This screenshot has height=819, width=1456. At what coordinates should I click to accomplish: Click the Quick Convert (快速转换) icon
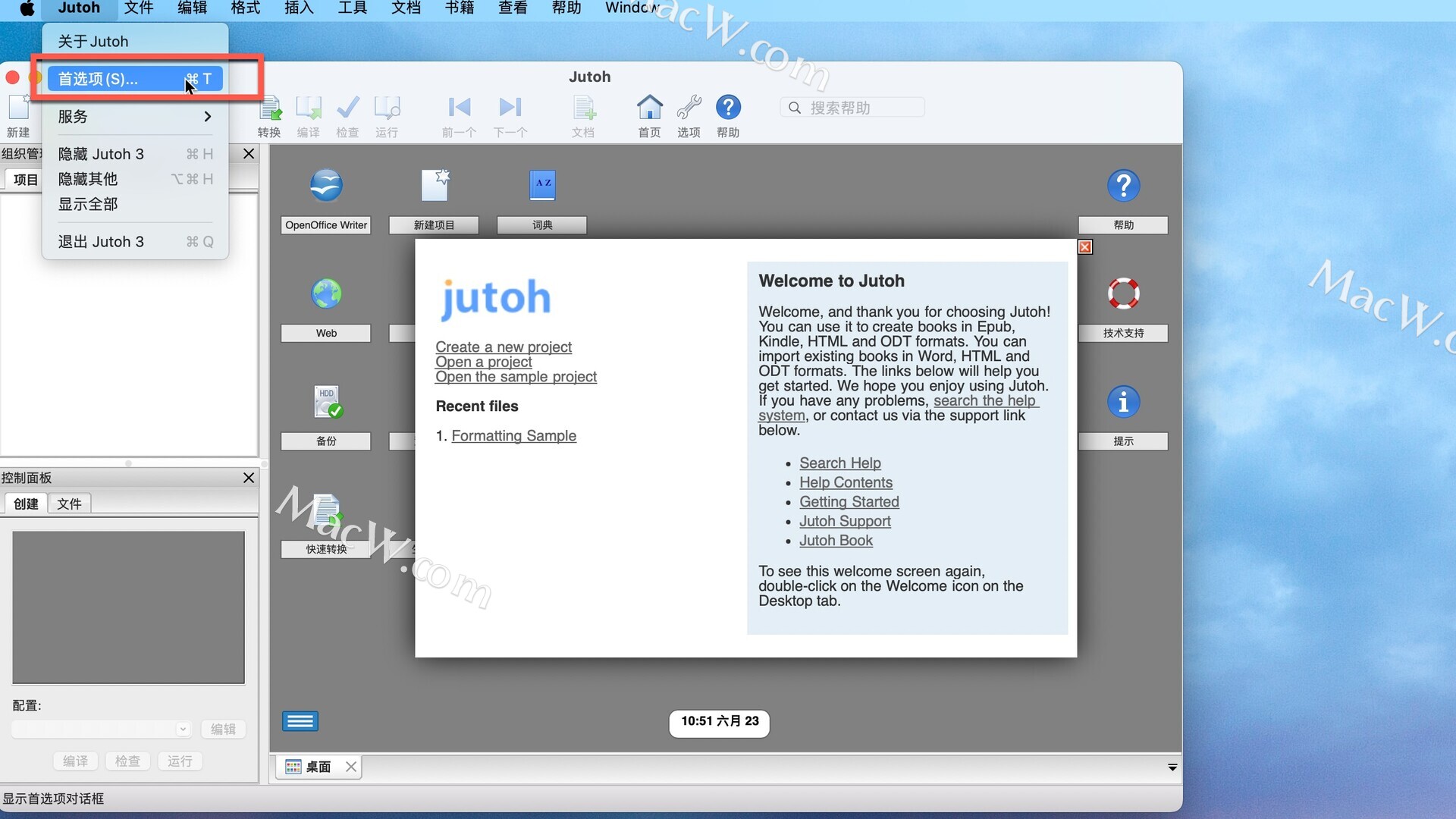click(x=326, y=512)
